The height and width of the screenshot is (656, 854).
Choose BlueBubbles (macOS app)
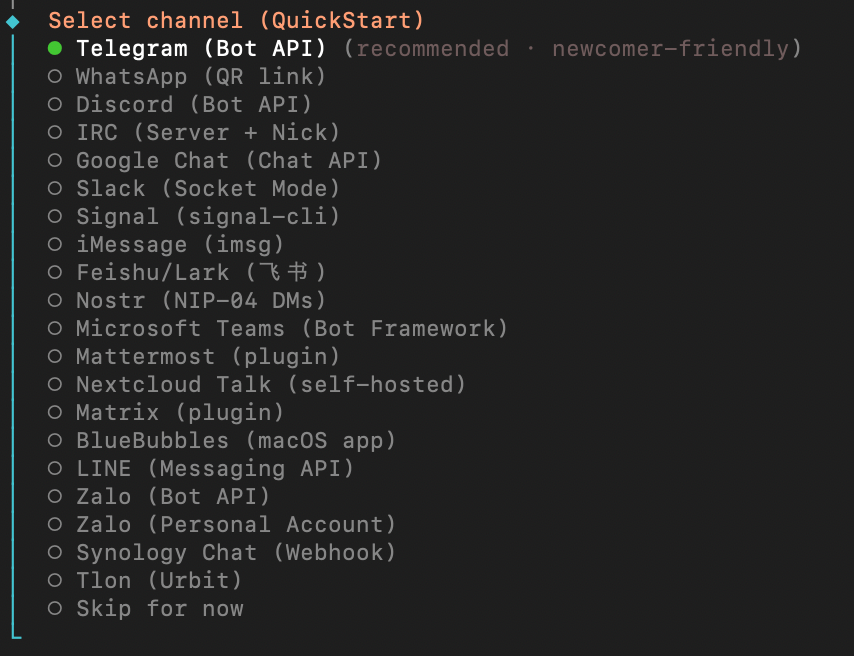(236, 440)
